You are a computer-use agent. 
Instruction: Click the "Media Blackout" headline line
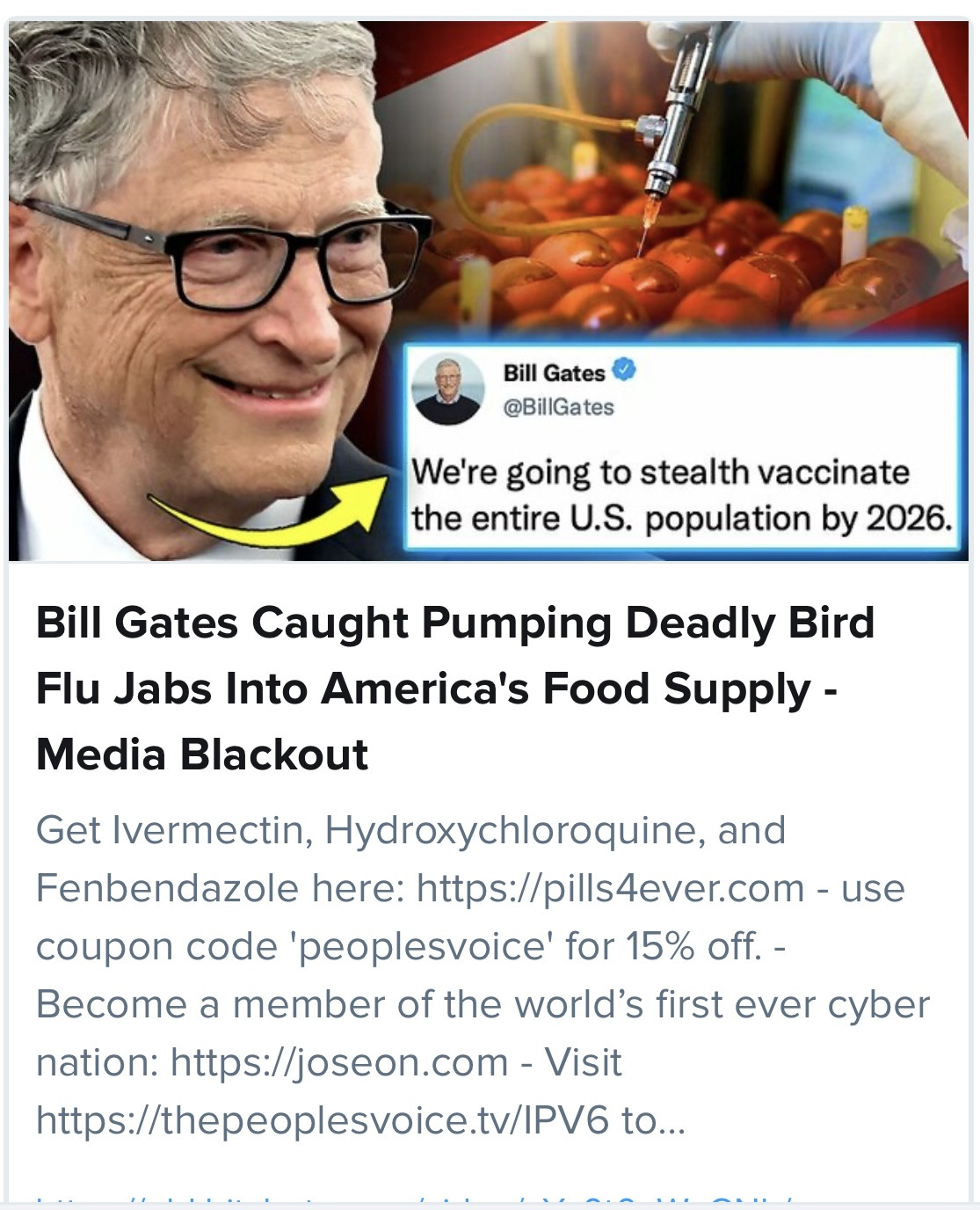[202, 754]
